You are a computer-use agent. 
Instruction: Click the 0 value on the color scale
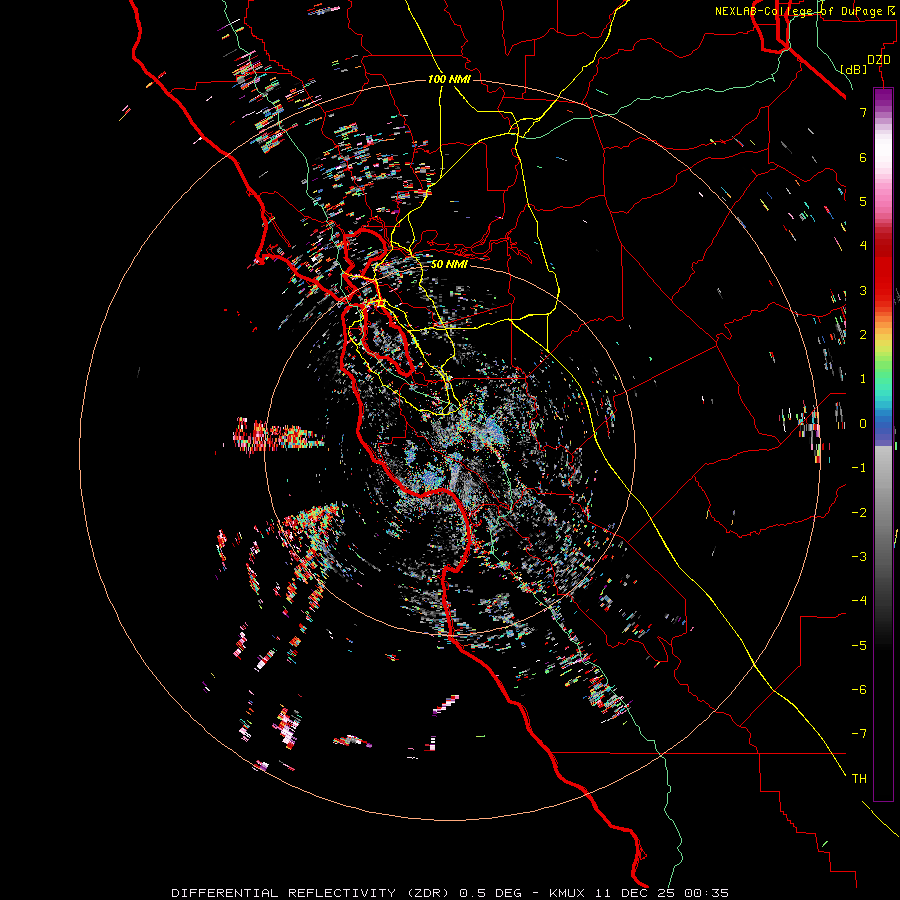[x=863, y=424]
